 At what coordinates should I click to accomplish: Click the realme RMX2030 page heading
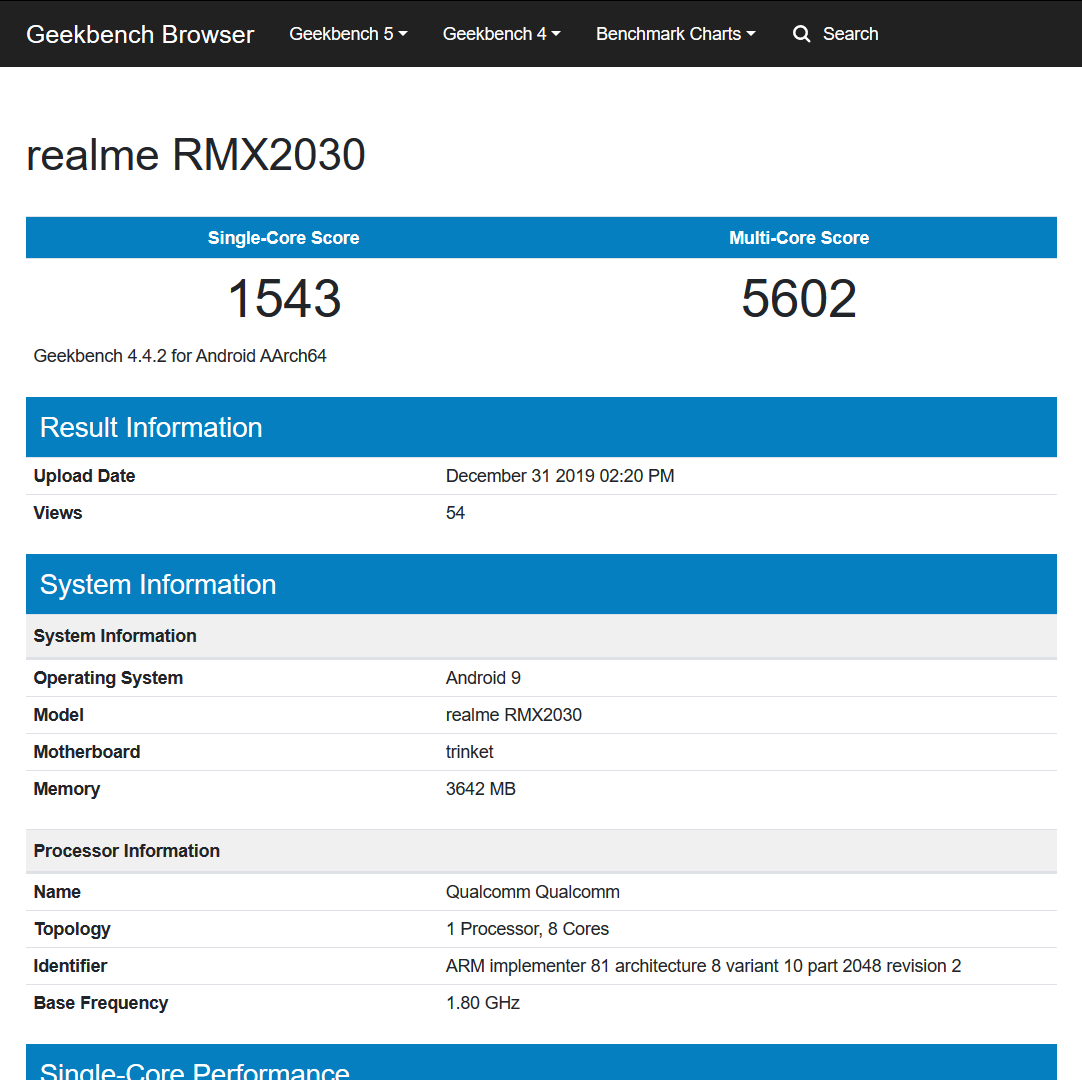(196, 155)
